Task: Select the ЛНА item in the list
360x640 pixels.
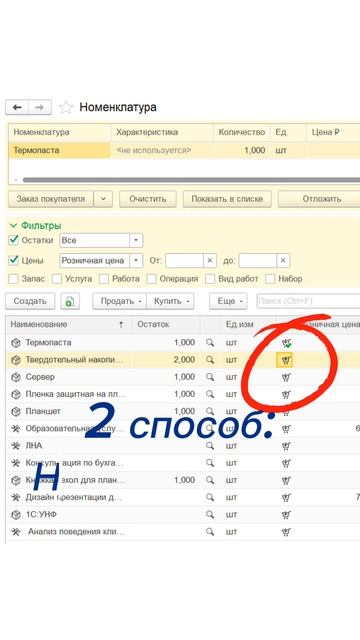Action: pyautogui.click(x=33, y=445)
